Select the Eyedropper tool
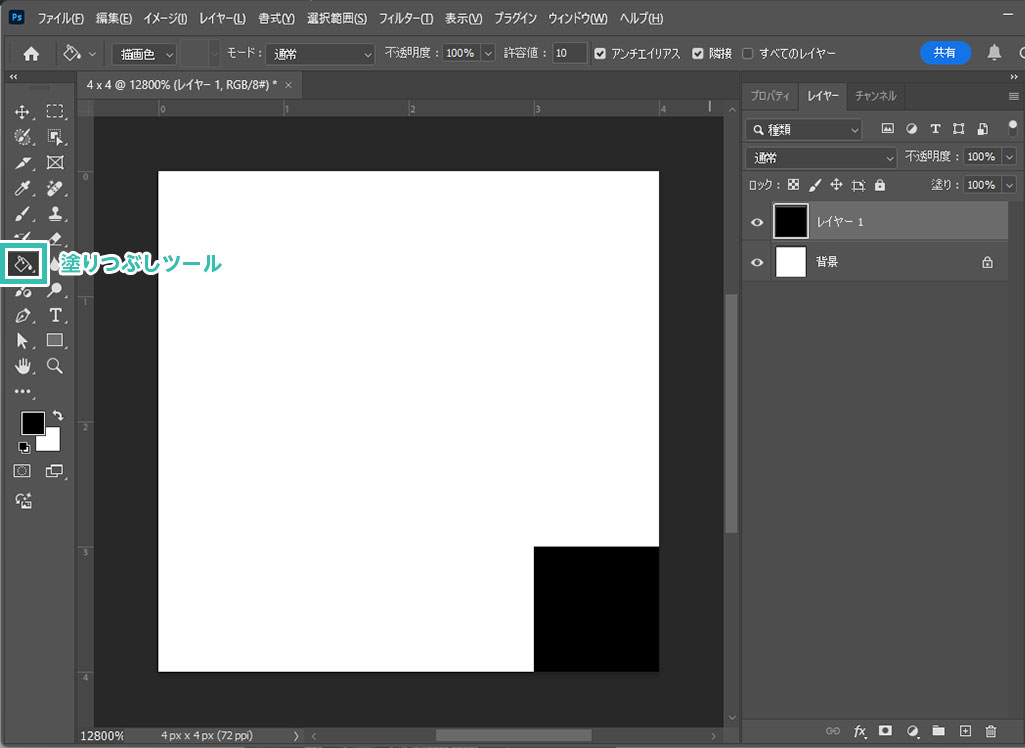This screenshot has width=1025, height=748. pyautogui.click(x=22, y=189)
